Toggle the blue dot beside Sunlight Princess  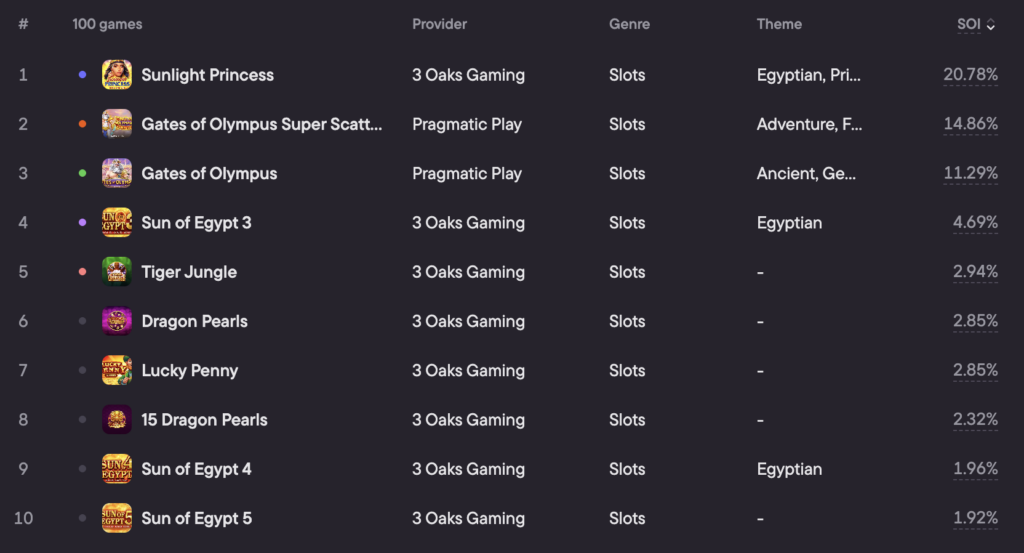tap(82, 75)
